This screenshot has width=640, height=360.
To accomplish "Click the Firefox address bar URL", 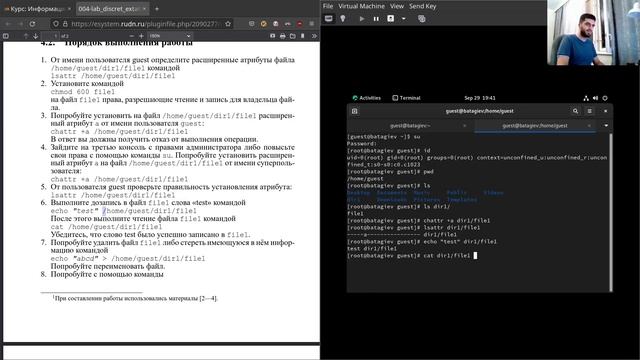I will click(x=145, y=24).
